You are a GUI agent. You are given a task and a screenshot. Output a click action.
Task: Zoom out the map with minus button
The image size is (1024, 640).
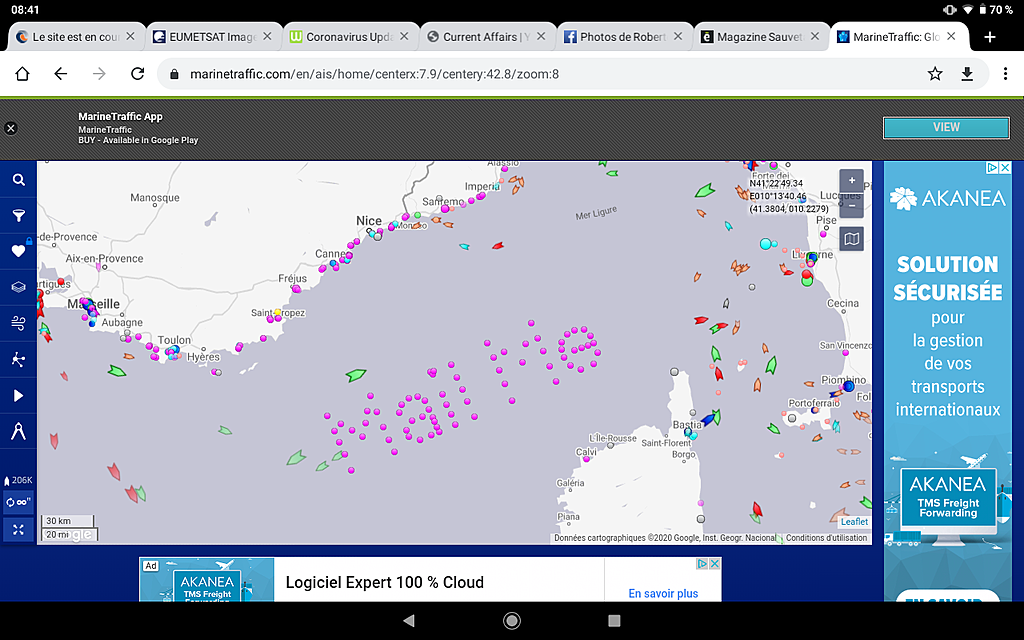tap(851, 205)
